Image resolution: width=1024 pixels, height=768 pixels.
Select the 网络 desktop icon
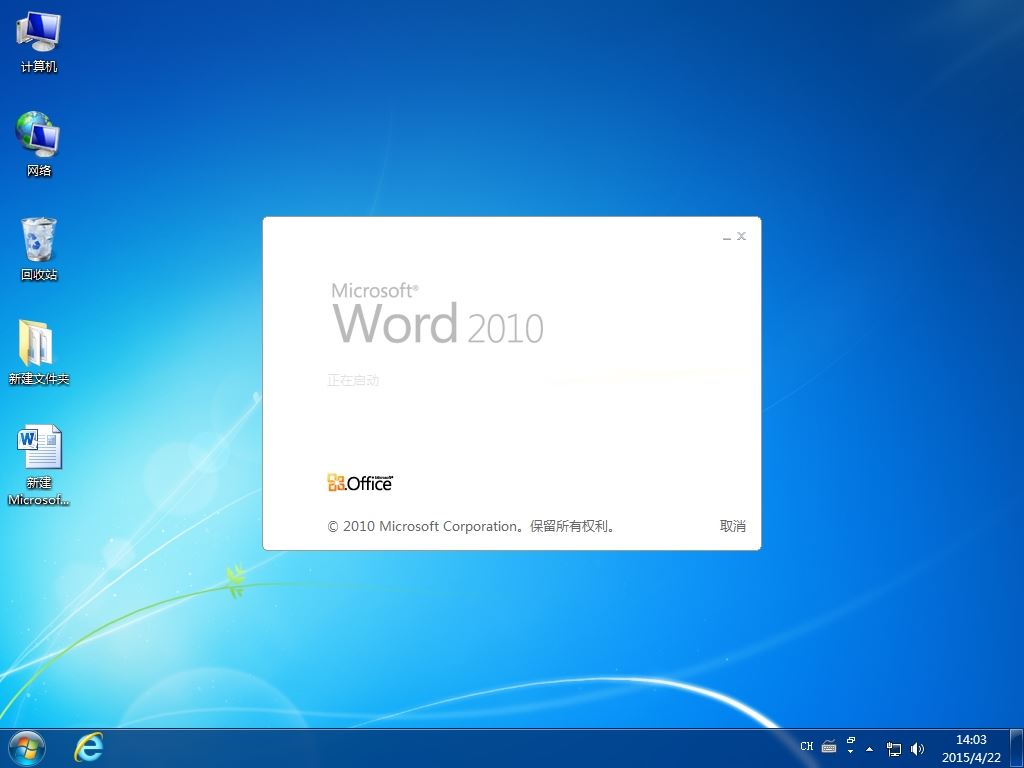(39, 144)
